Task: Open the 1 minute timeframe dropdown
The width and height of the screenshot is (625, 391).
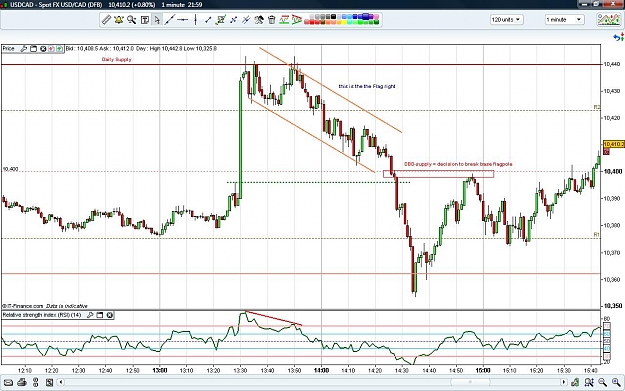Action: [x=564, y=20]
